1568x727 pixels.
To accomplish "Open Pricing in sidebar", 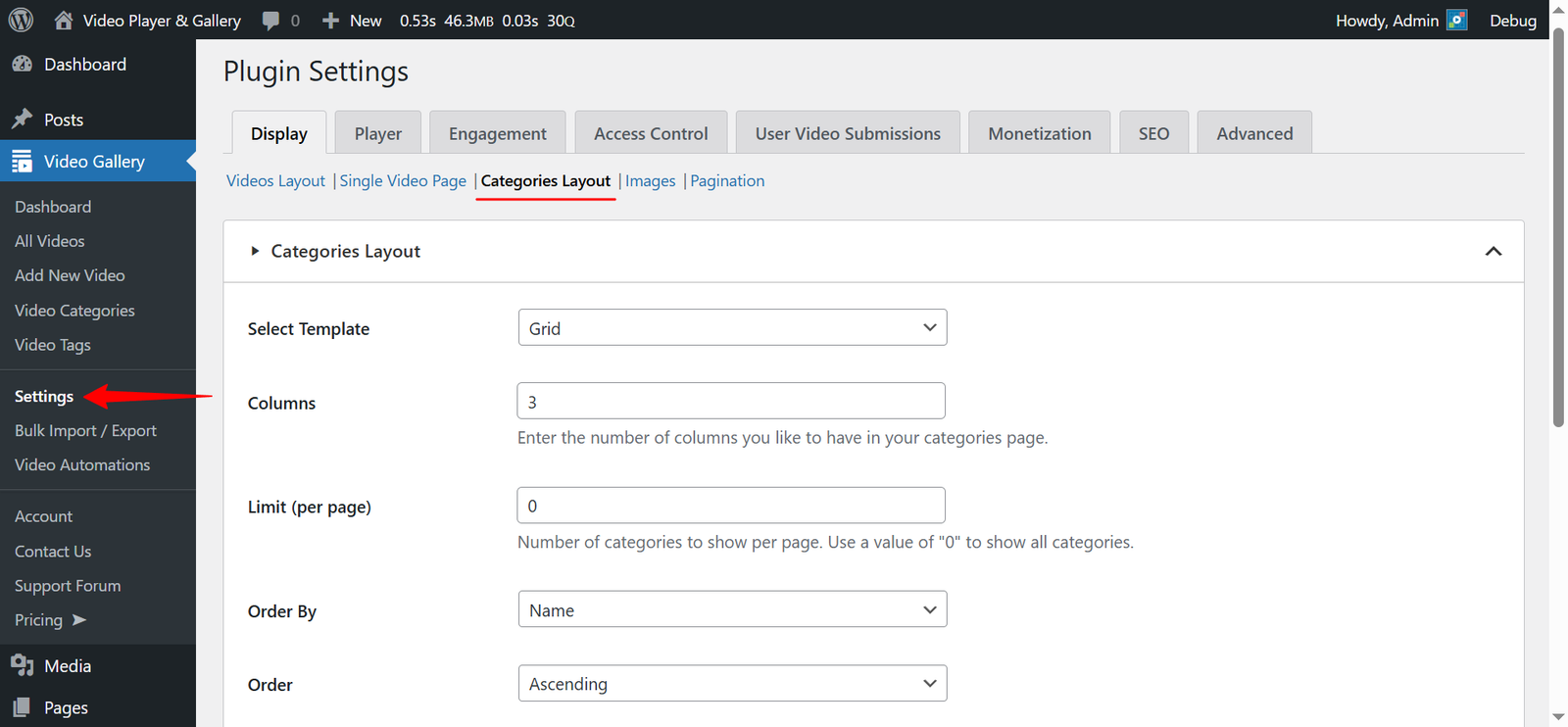I will tap(38, 620).
